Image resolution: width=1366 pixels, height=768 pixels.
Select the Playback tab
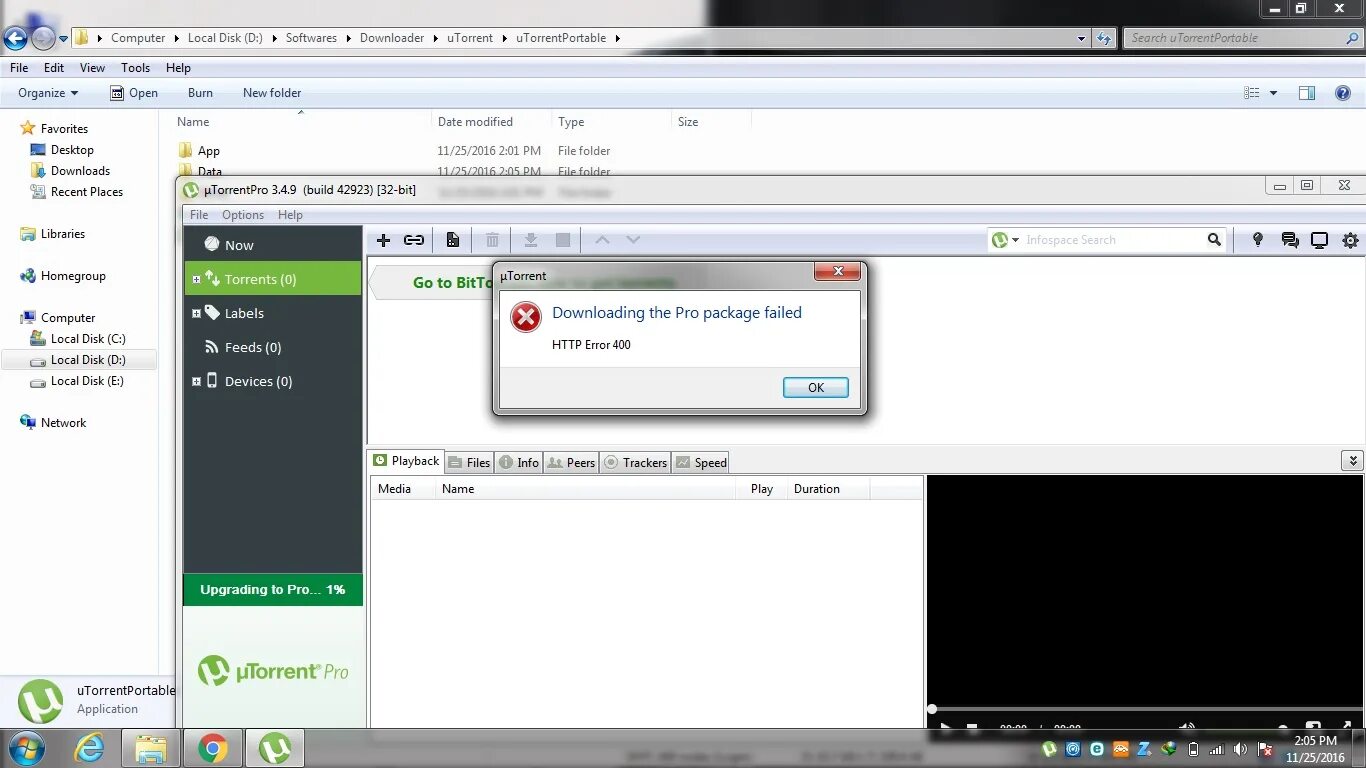406,461
